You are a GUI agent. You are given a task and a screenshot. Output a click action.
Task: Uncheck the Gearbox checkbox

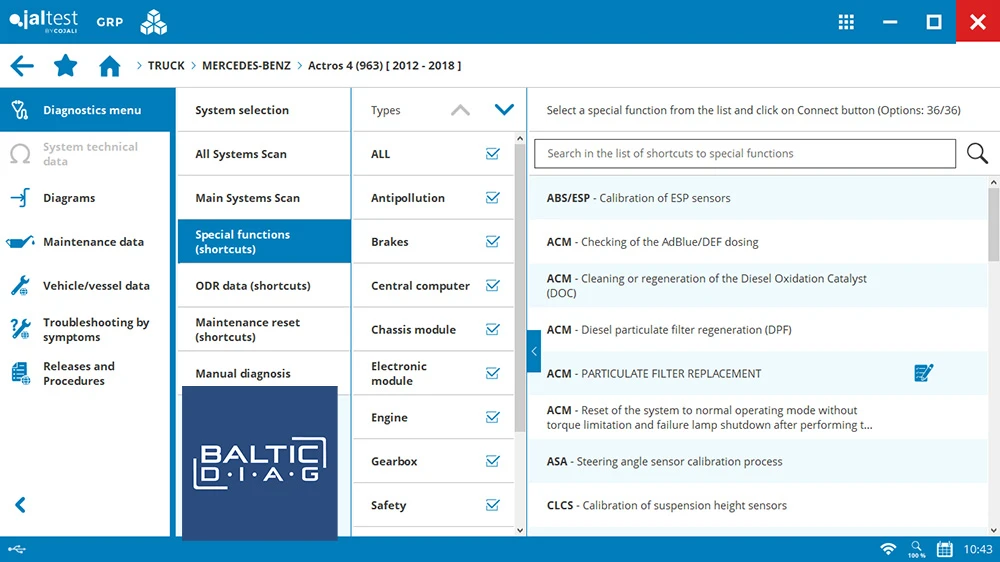coord(492,461)
